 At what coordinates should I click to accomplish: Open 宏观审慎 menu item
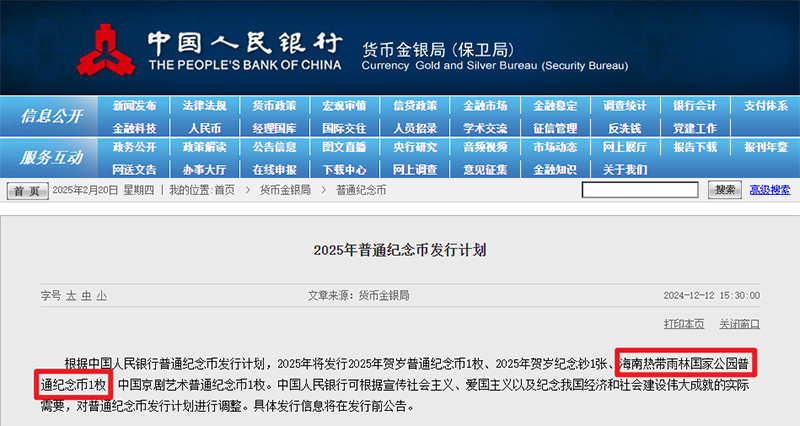point(344,106)
